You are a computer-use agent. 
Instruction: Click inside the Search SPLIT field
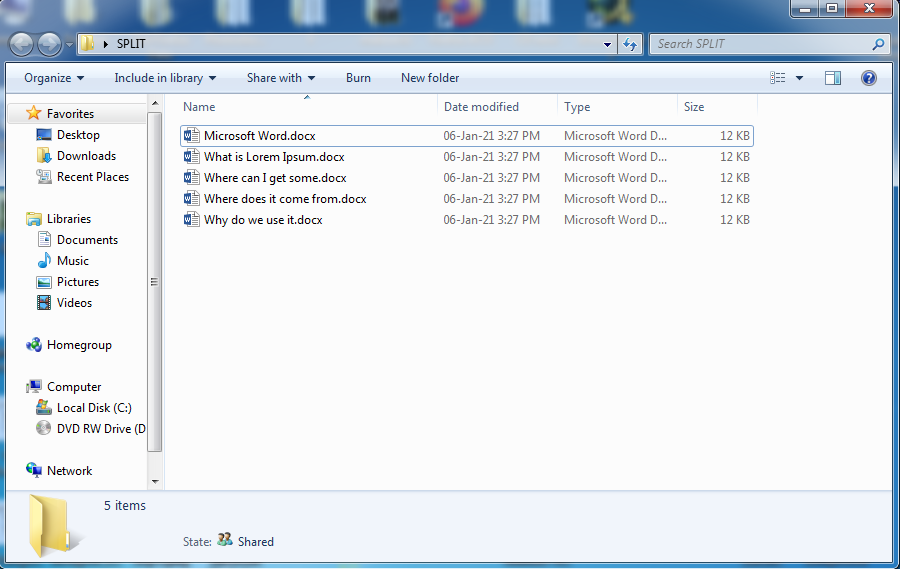760,44
